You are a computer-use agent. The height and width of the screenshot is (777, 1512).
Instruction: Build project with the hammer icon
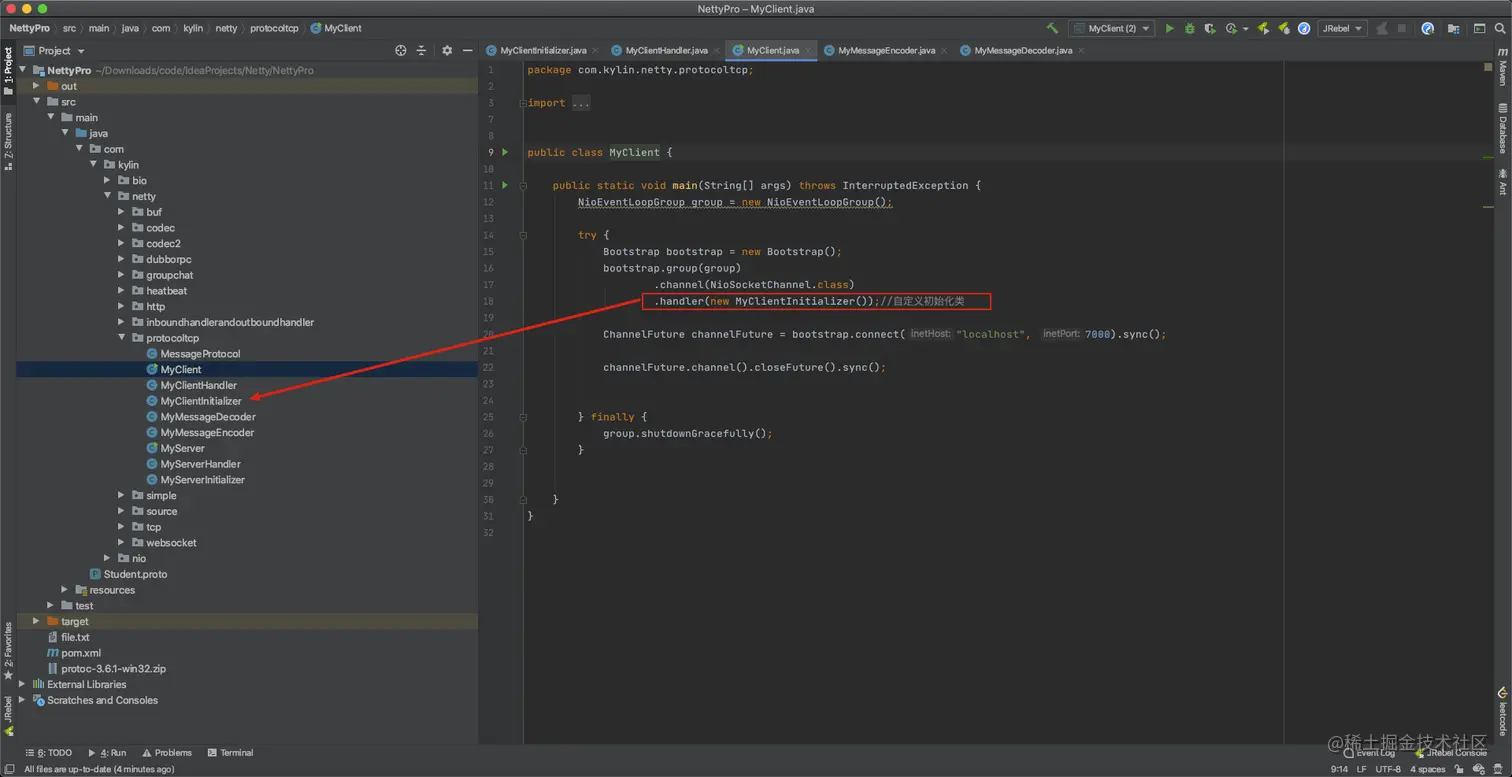(1052, 29)
